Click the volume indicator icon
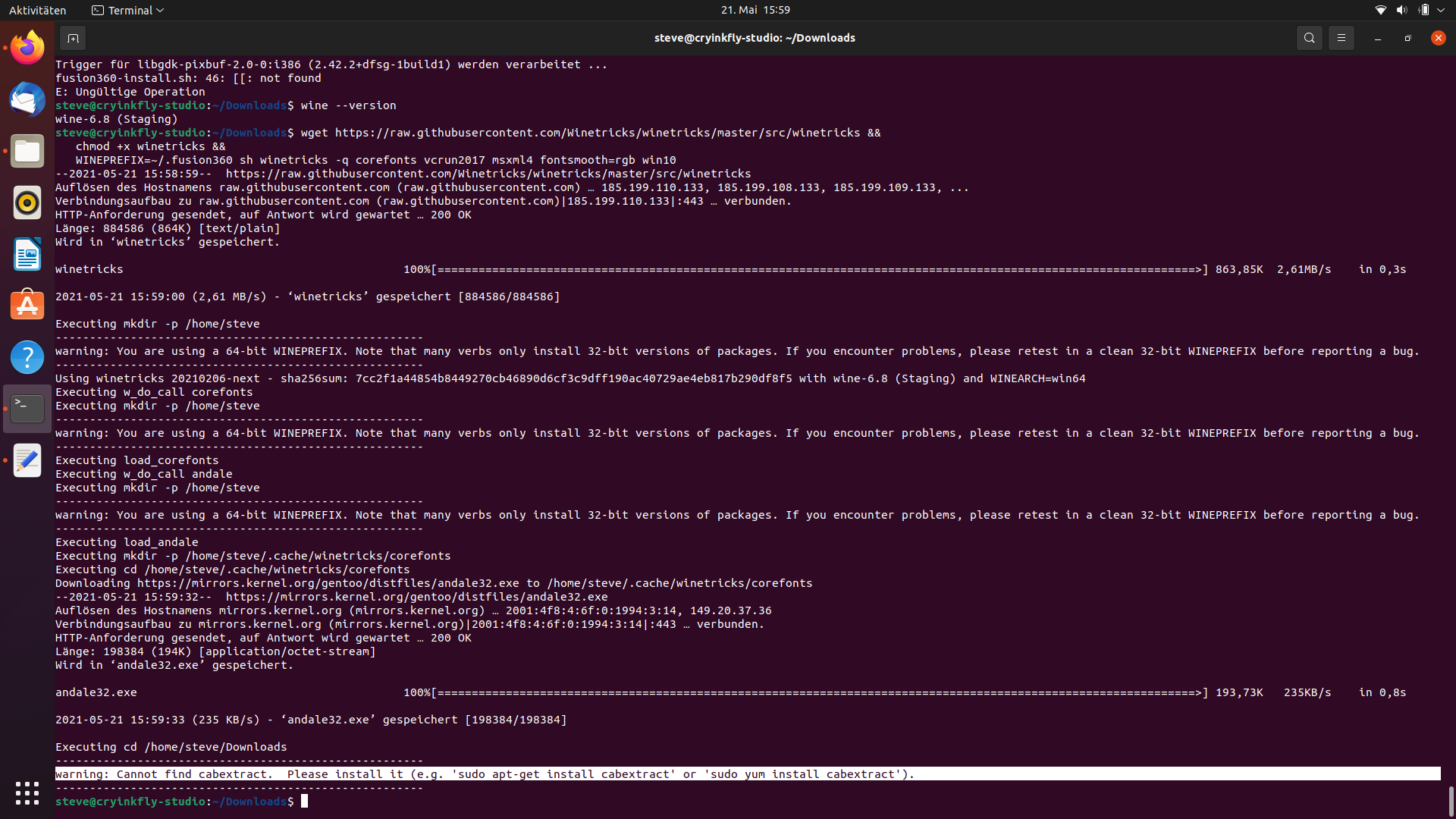1456x819 pixels. click(1401, 10)
